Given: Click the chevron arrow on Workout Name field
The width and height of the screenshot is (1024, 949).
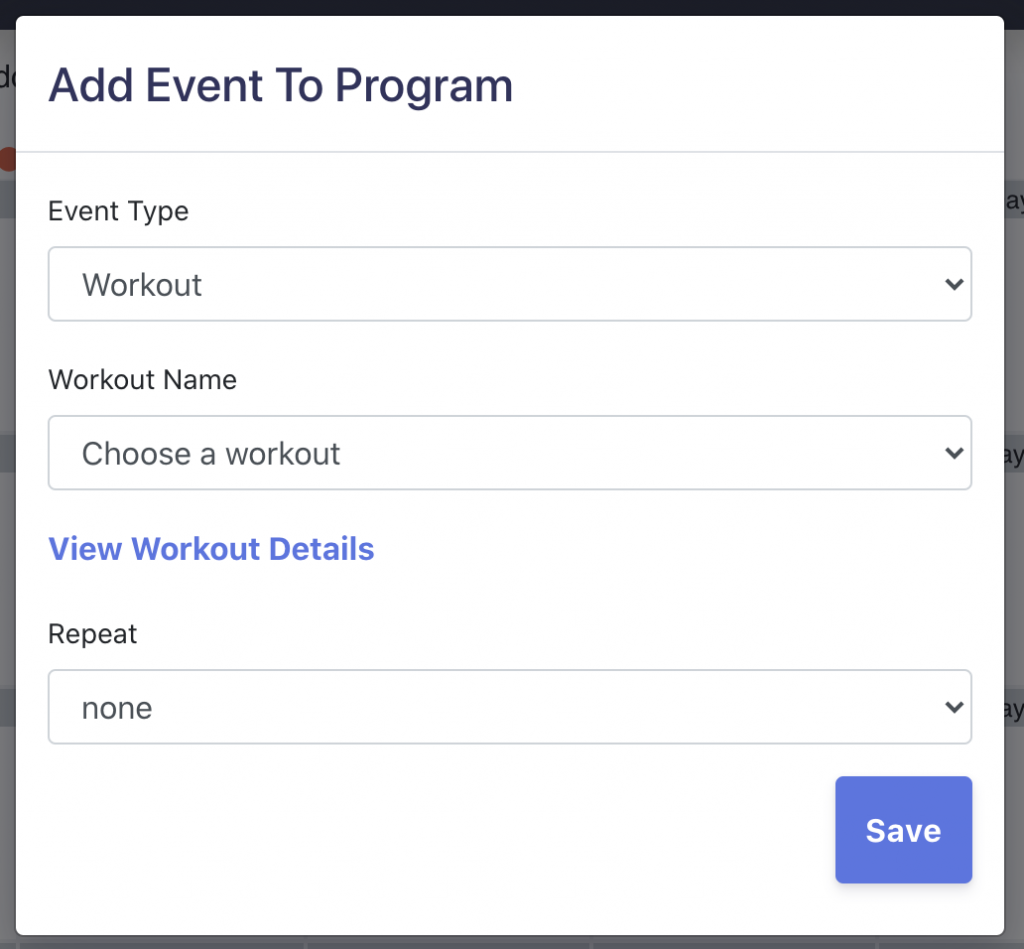Looking at the screenshot, I should click(x=954, y=453).
